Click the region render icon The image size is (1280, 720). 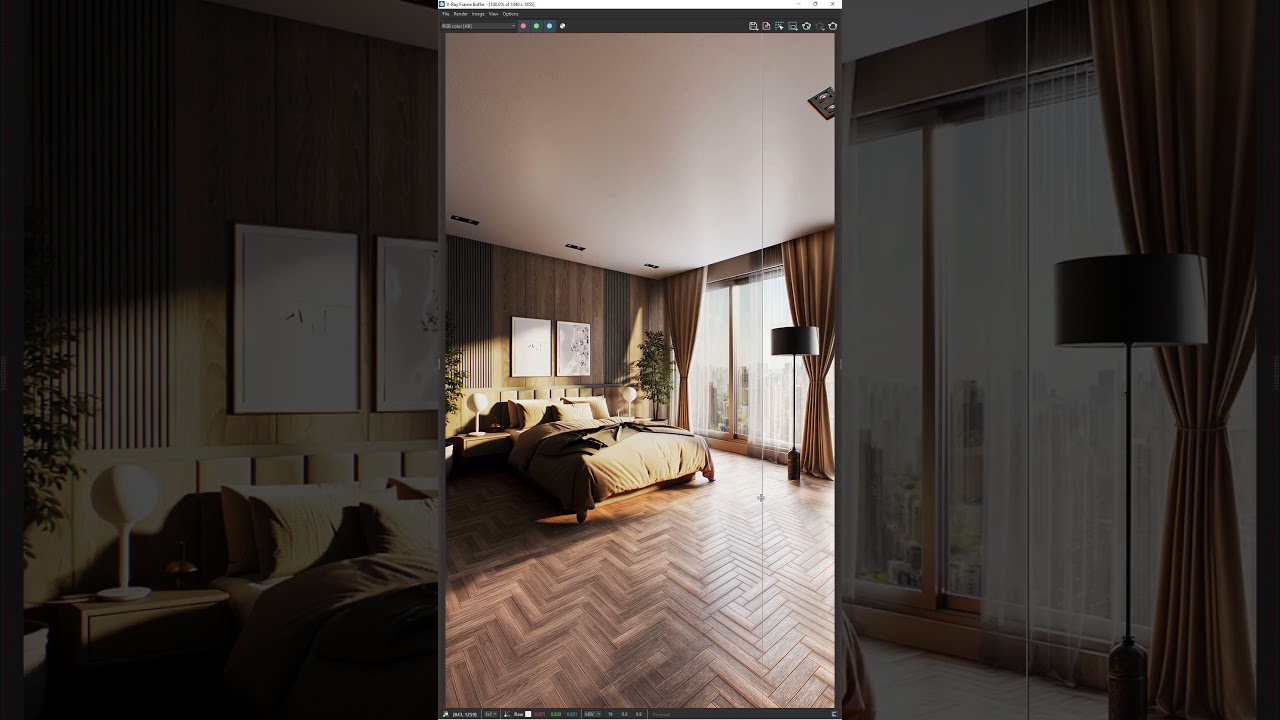[x=793, y=26]
